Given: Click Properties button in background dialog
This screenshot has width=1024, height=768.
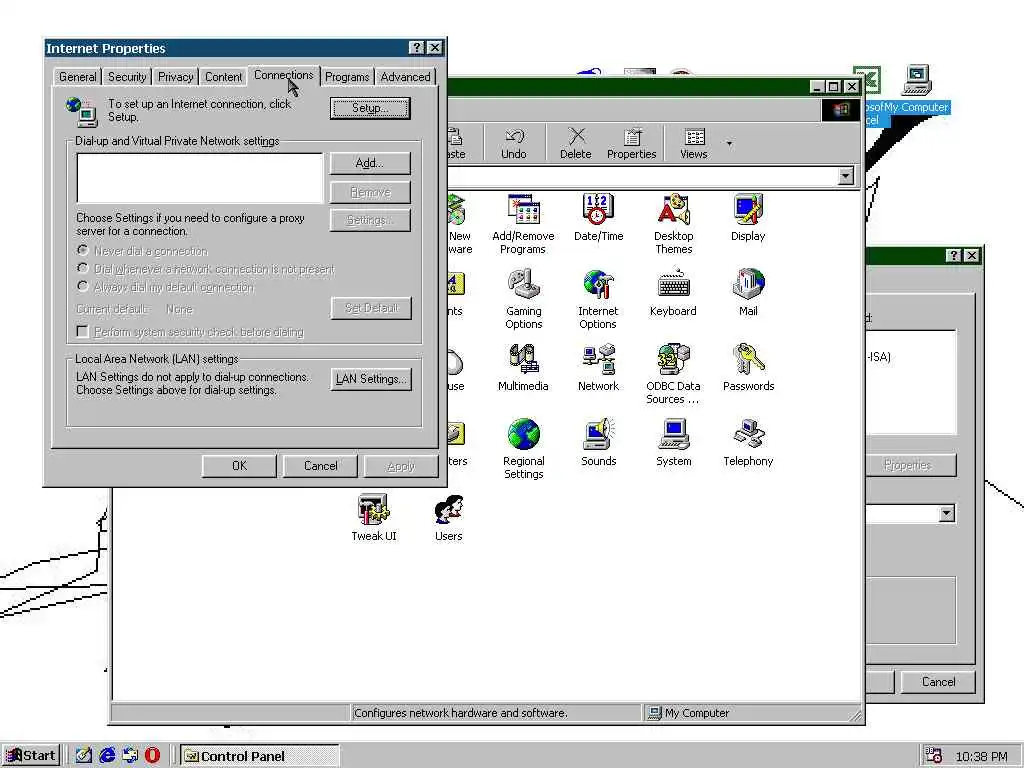Looking at the screenshot, I should [907, 465].
